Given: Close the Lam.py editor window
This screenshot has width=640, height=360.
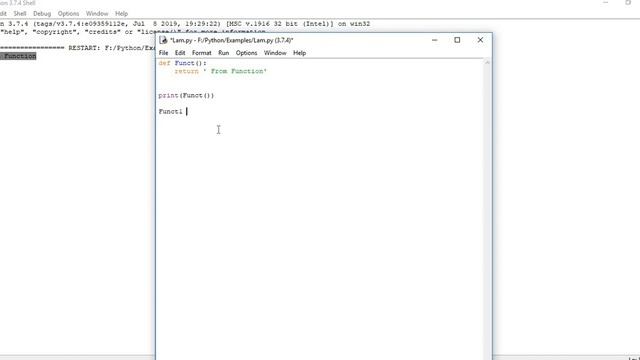Looking at the screenshot, I should (480, 40).
